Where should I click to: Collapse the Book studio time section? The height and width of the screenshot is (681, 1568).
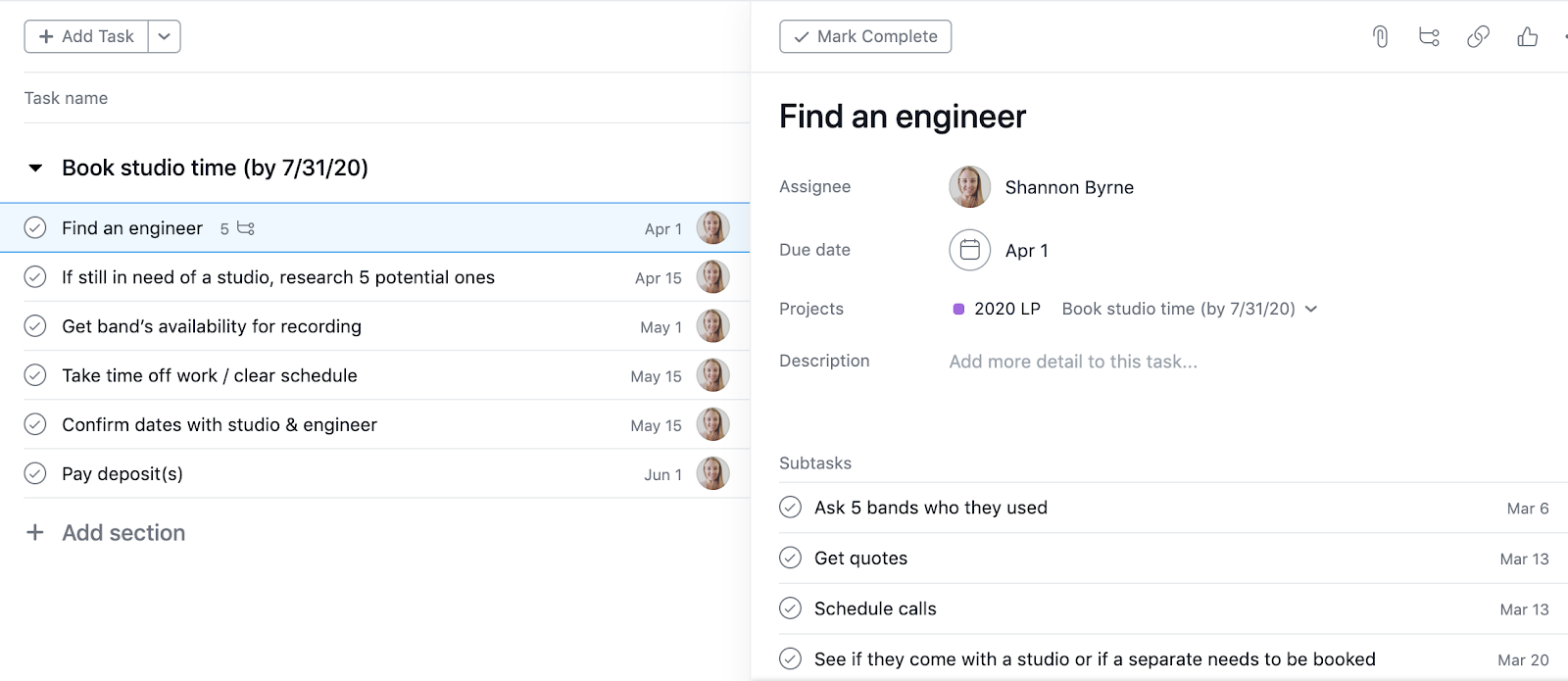tap(35, 168)
